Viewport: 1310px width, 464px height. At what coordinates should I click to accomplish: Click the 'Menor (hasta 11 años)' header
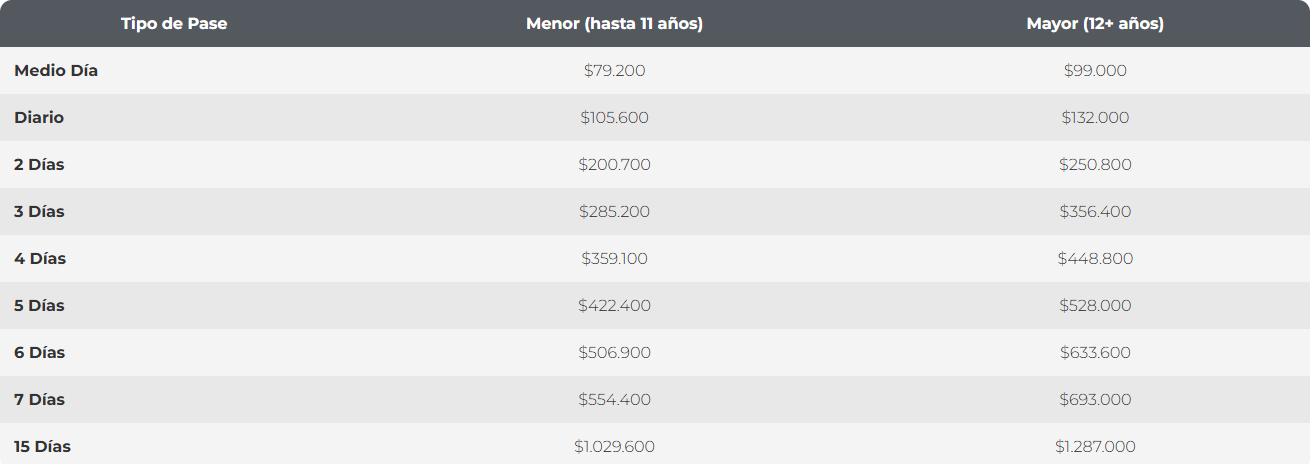(x=614, y=24)
